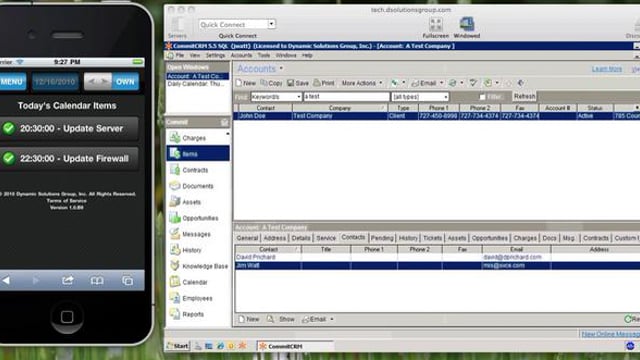This screenshot has height=360, width=640.
Task: Tap back arrow in phone browser toolbar
Action: (x=6, y=280)
